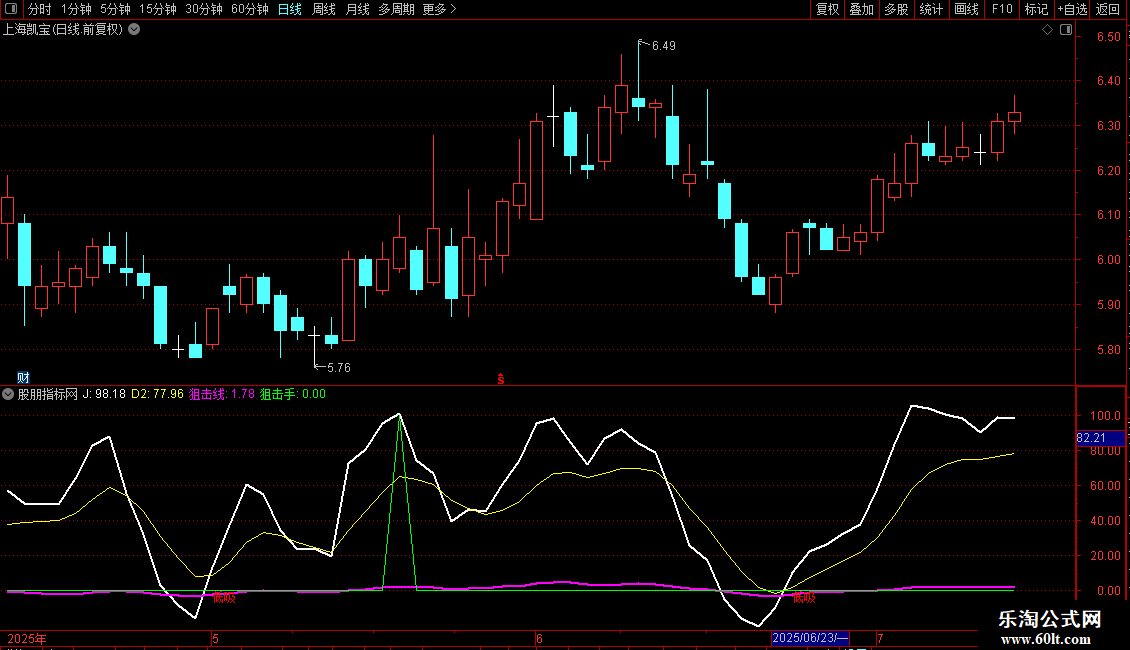Toggle the right info panel icon
The height and width of the screenshot is (650, 1130).
pyautogui.click(x=1066, y=30)
